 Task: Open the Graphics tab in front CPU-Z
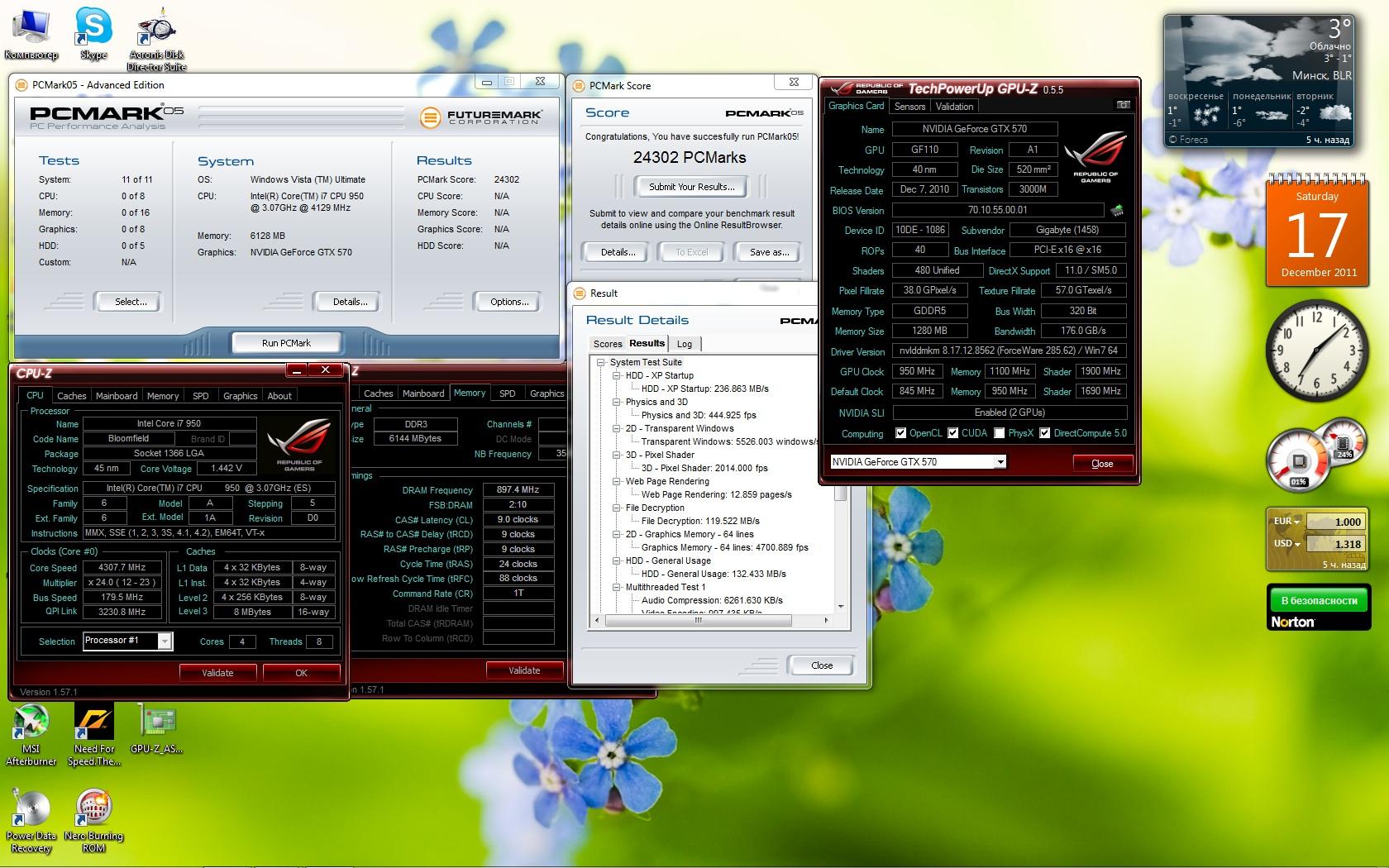(240, 396)
